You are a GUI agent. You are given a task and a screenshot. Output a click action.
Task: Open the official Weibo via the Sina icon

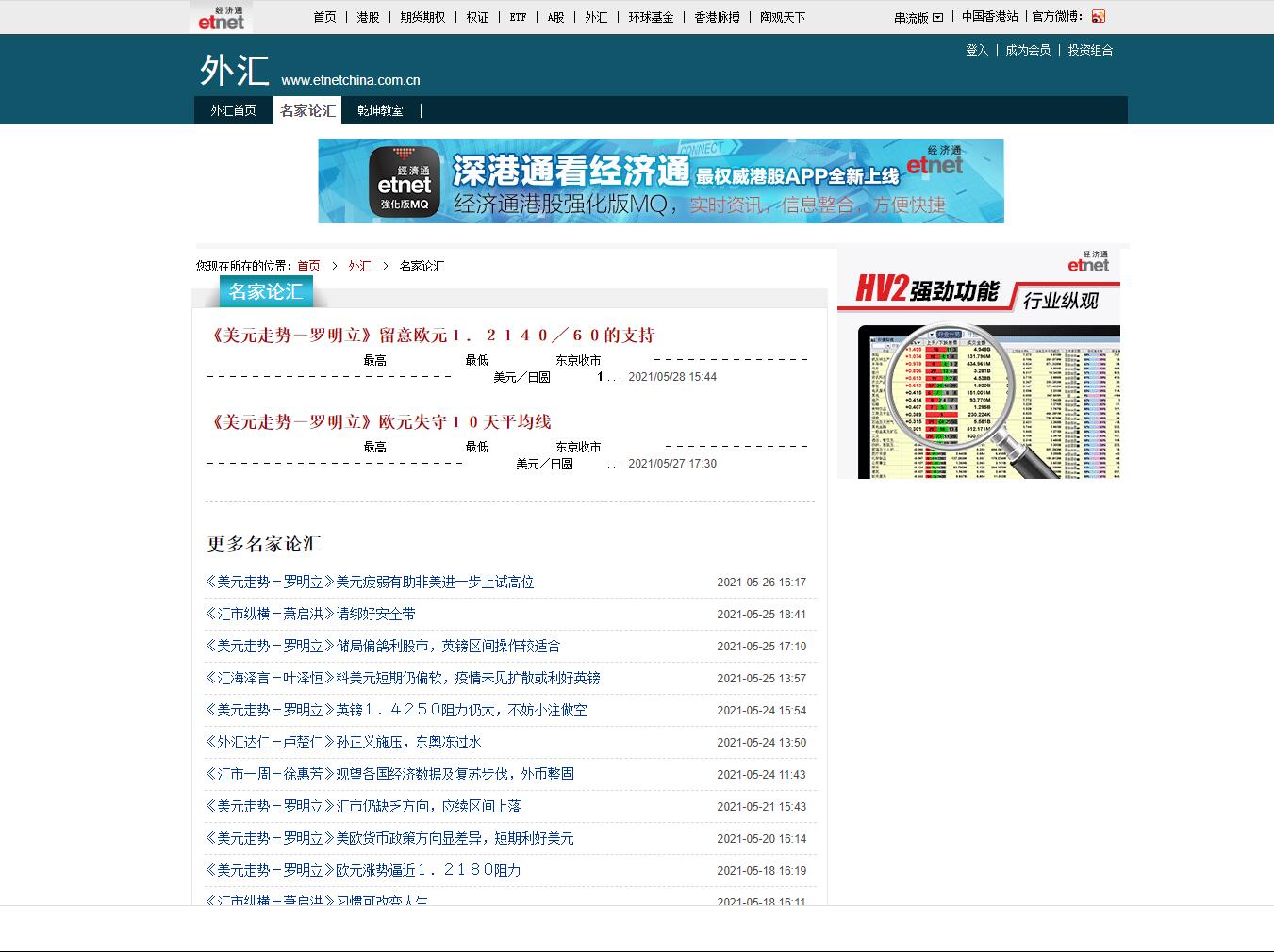pyautogui.click(x=1097, y=16)
